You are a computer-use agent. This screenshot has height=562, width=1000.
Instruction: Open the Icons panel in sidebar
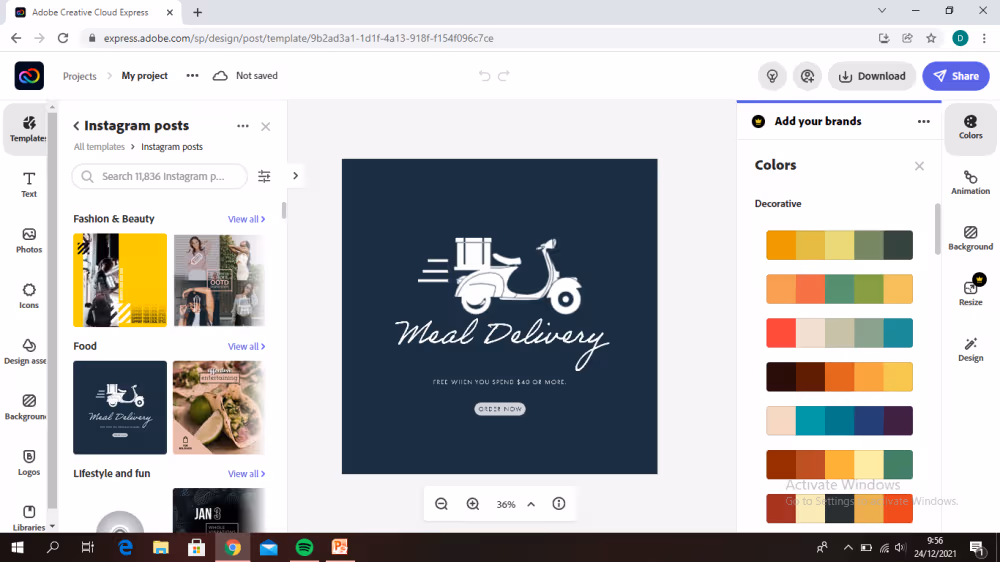pos(29,295)
